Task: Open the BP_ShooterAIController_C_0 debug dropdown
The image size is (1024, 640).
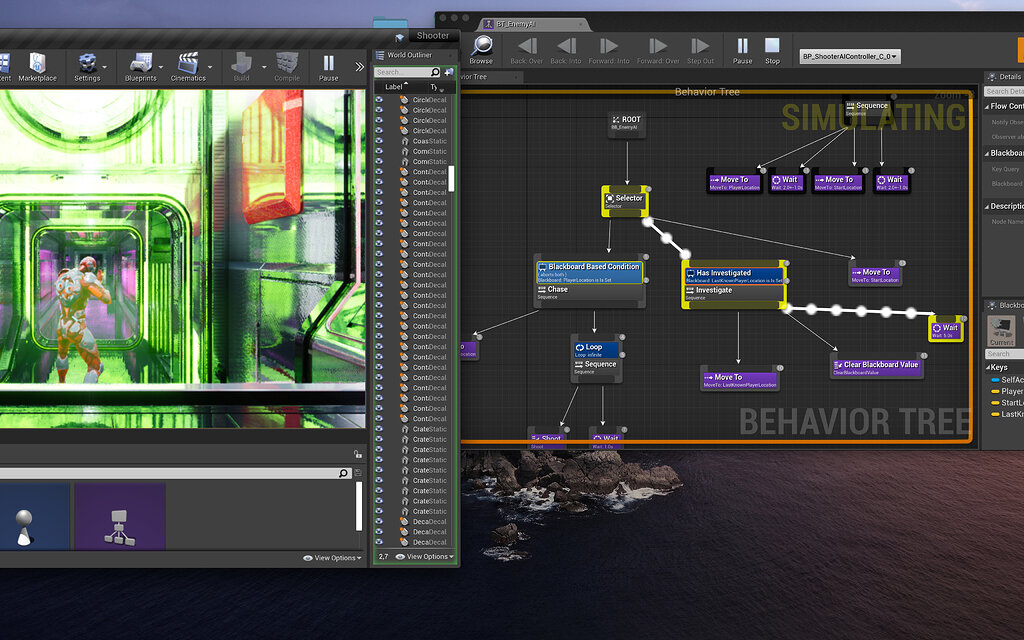Action: (849, 57)
